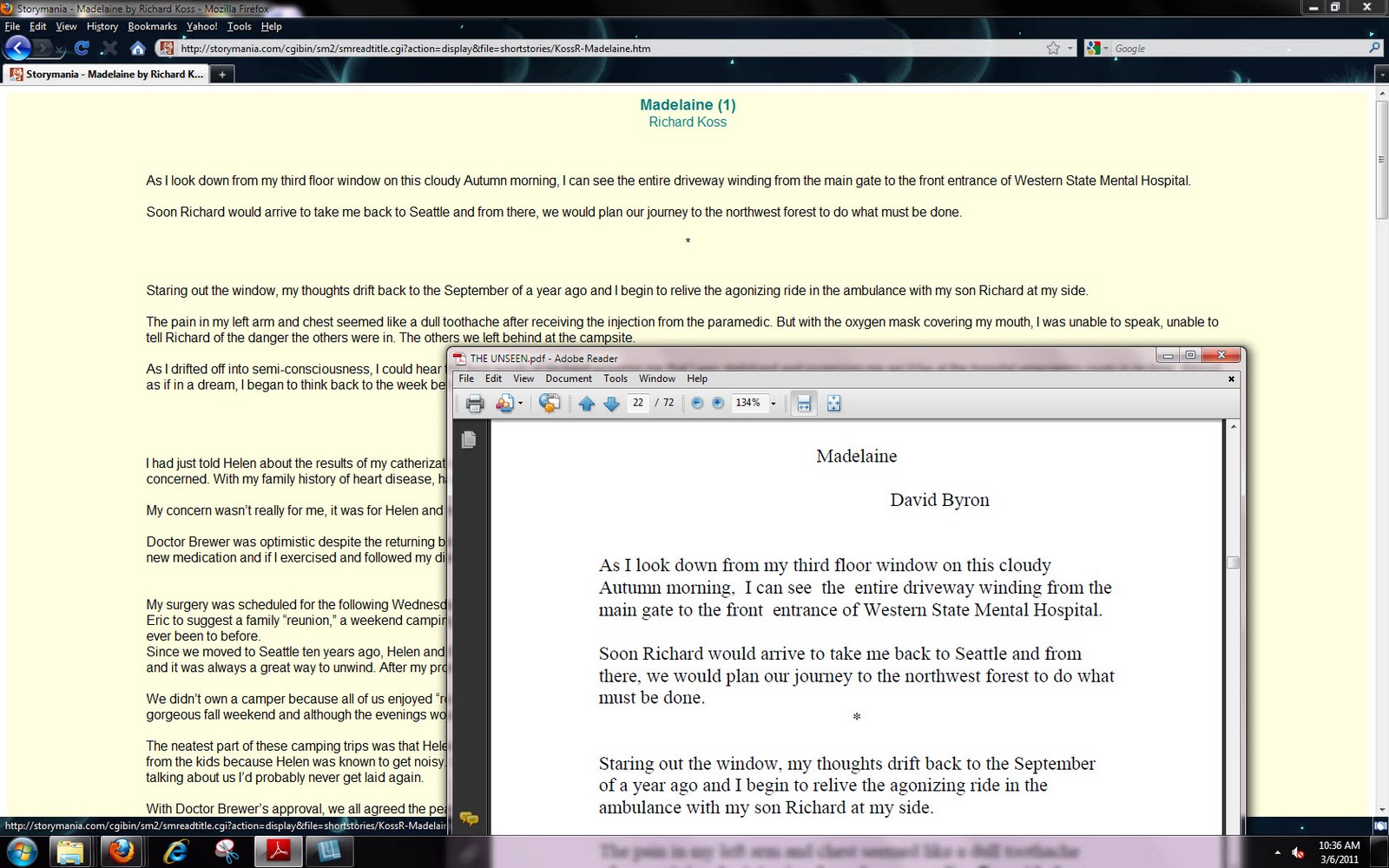Viewport: 1389px width, 868px height.
Task: Open the Snipping Tool from the taskbar
Action: pos(227,852)
